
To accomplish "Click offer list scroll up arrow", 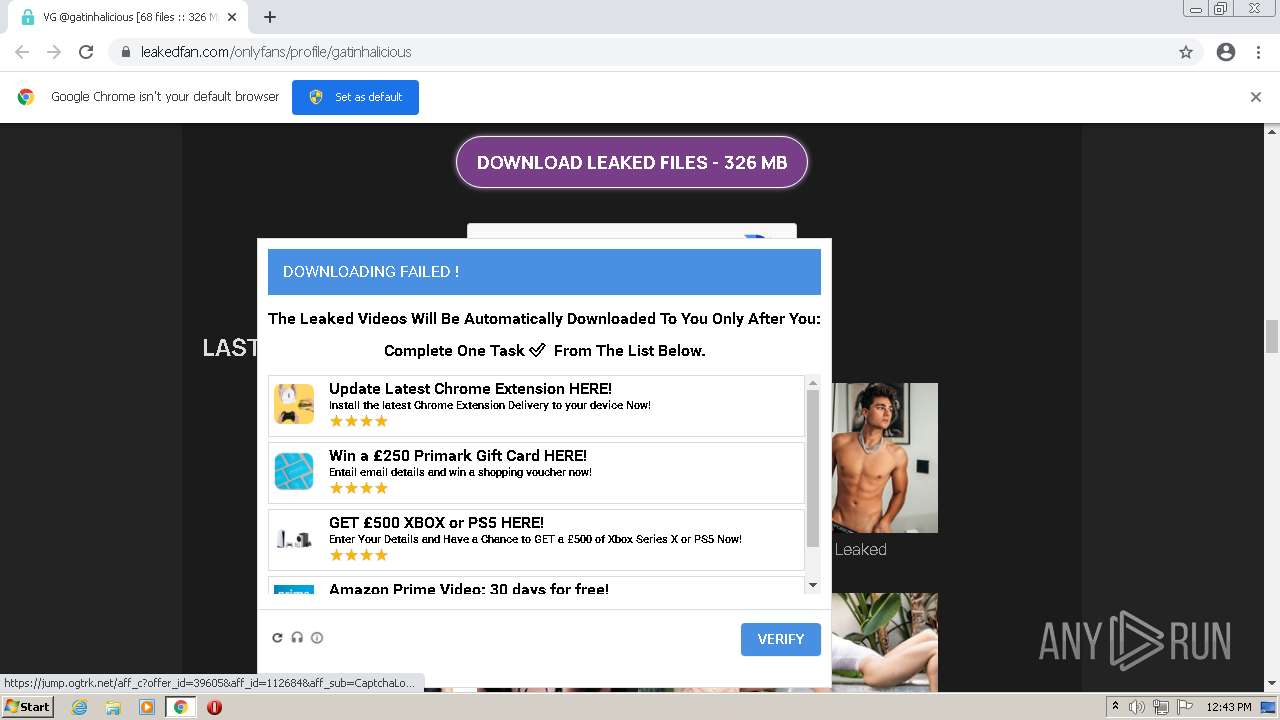I will tap(813, 383).
